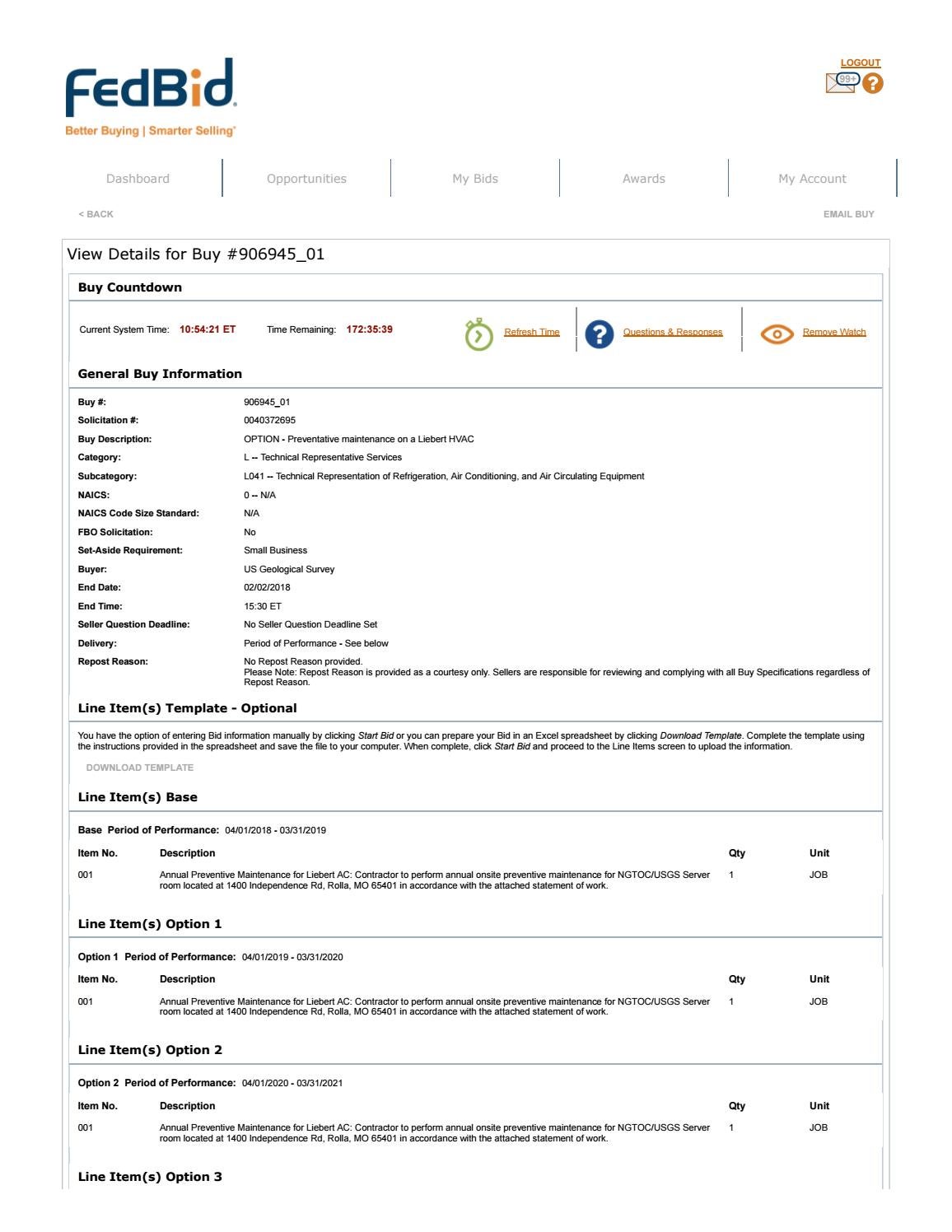Click the orange eye watch icon
The height and width of the screenshot is (1232, 952).
[x=777, y=334]
